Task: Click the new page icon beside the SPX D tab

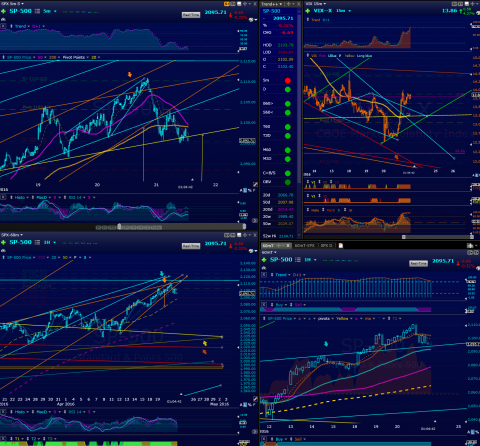Action: pyautogui.click(x=341, y=246)
